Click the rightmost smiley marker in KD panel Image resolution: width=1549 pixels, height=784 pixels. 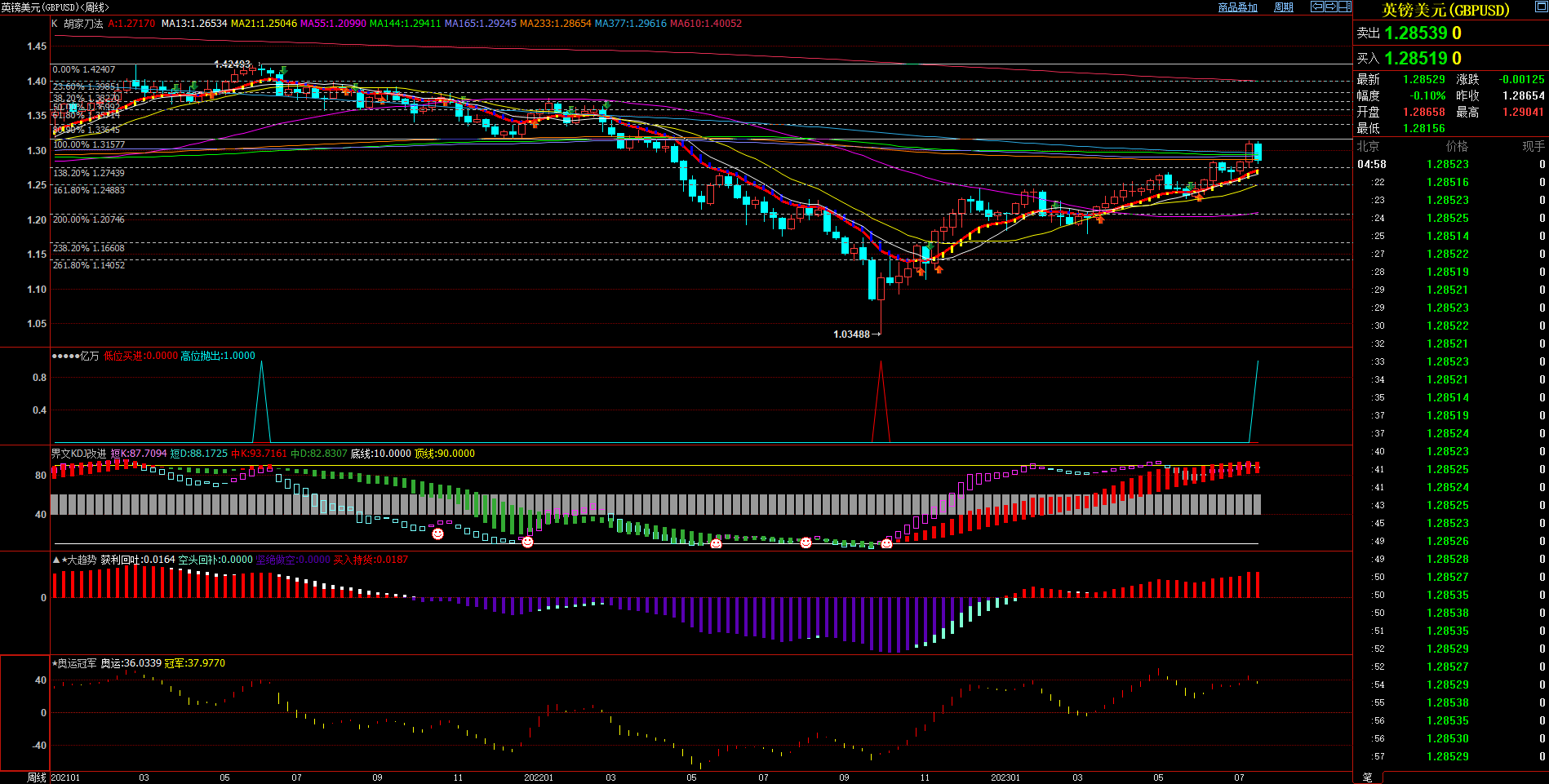pyautogui.click(x=886, y=543)
